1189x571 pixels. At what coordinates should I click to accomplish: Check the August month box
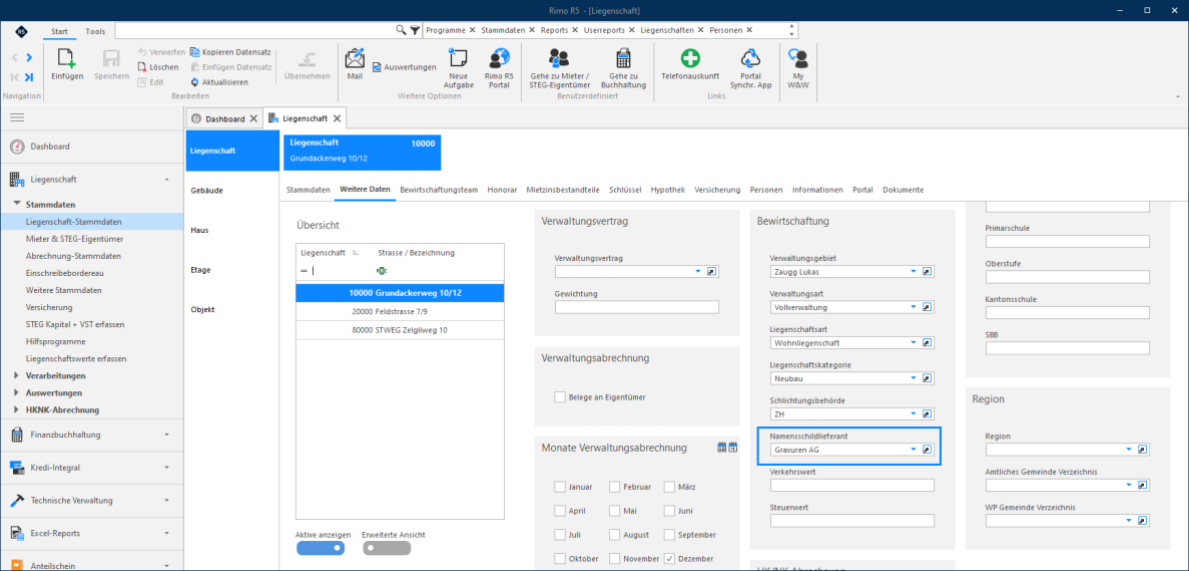[615, 535]
